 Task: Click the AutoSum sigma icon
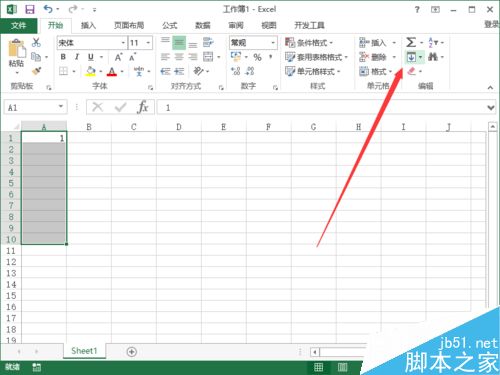[x=411, y=42]
